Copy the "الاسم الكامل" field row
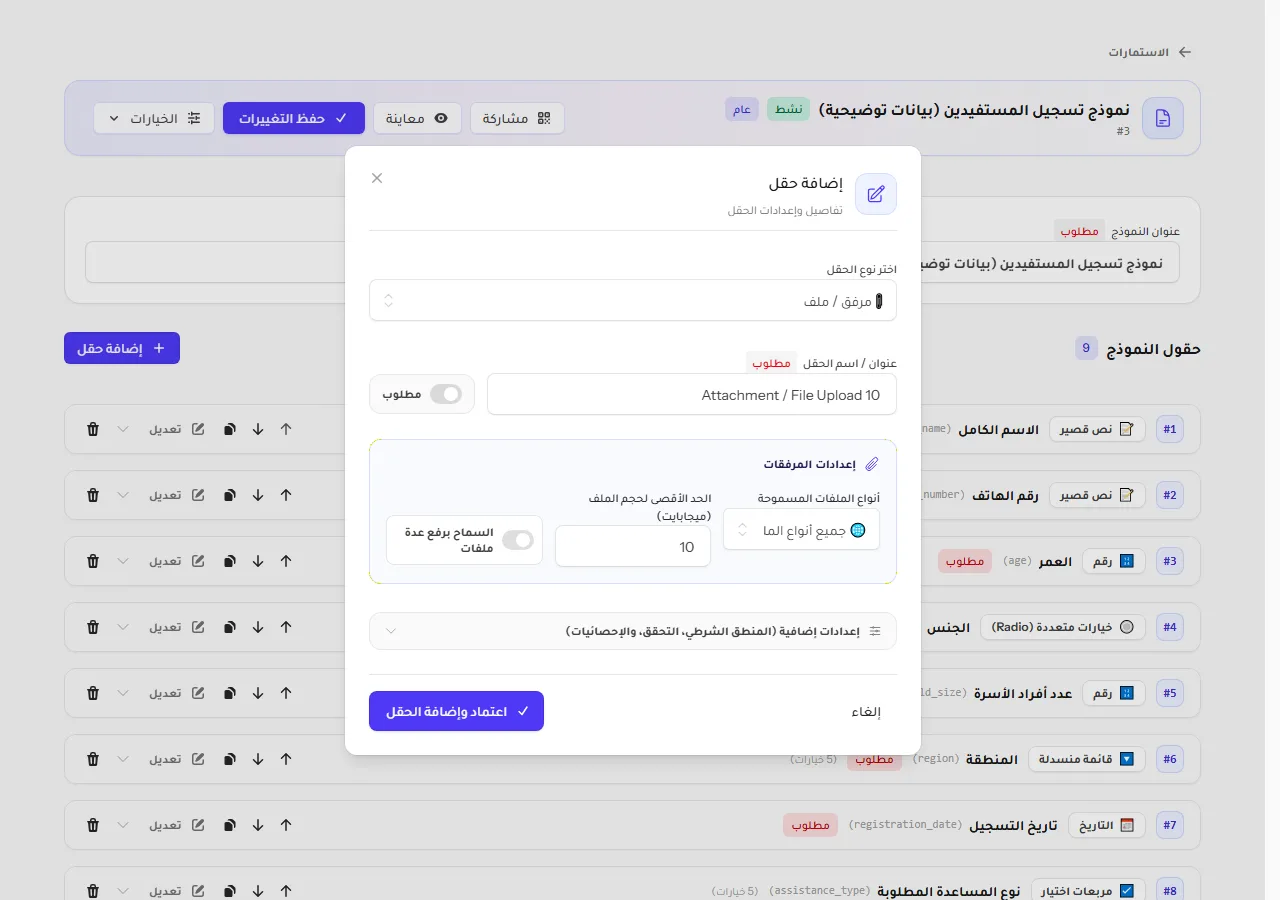 230,429
